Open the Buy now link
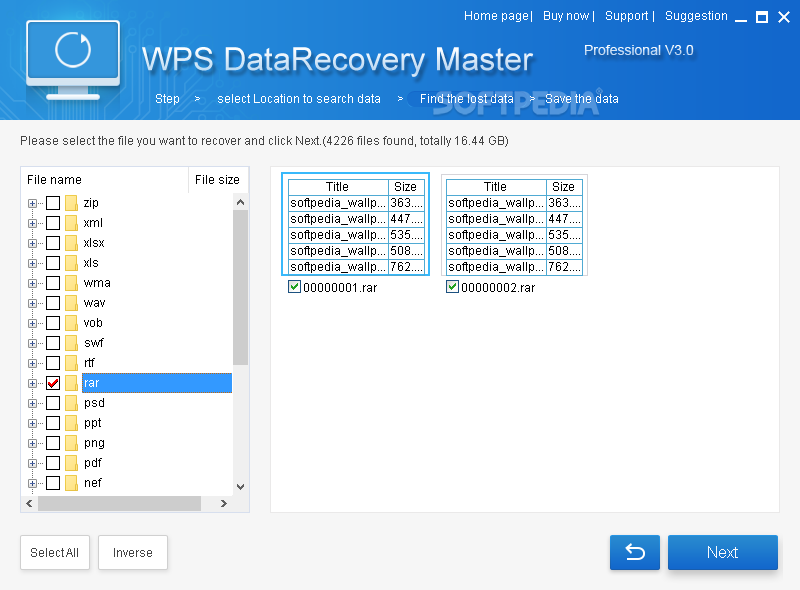800x590 pixels. (x=566, y=16)
